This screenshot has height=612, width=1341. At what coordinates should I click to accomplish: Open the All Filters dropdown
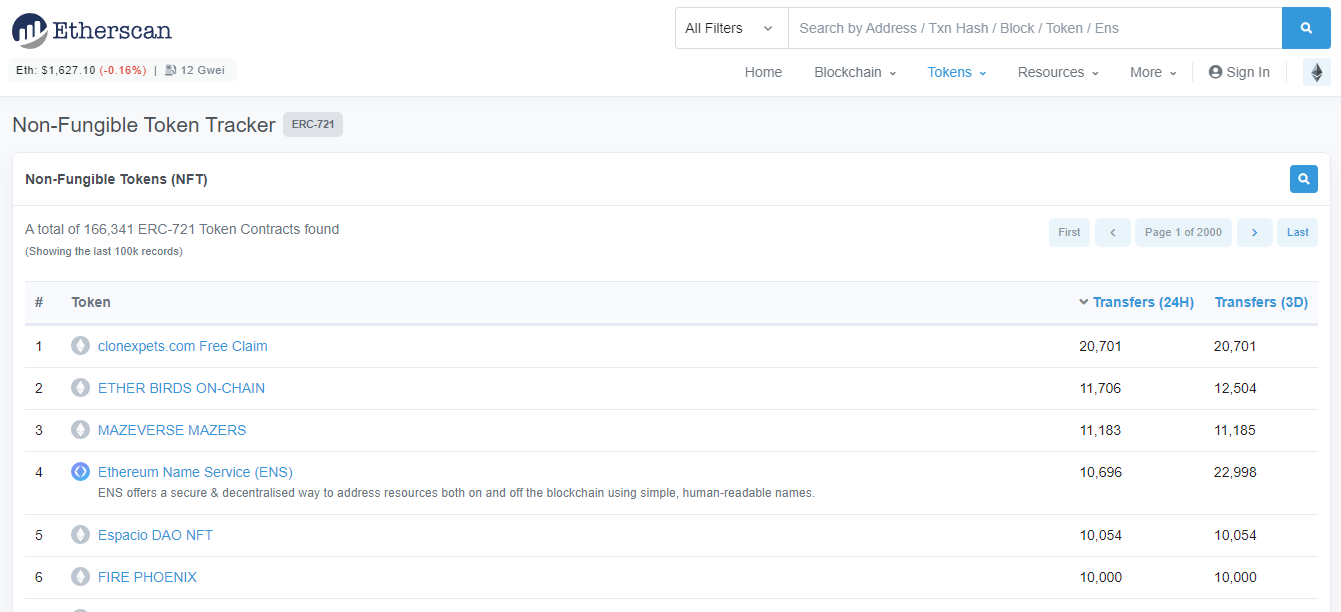click(x=732, y=28)
